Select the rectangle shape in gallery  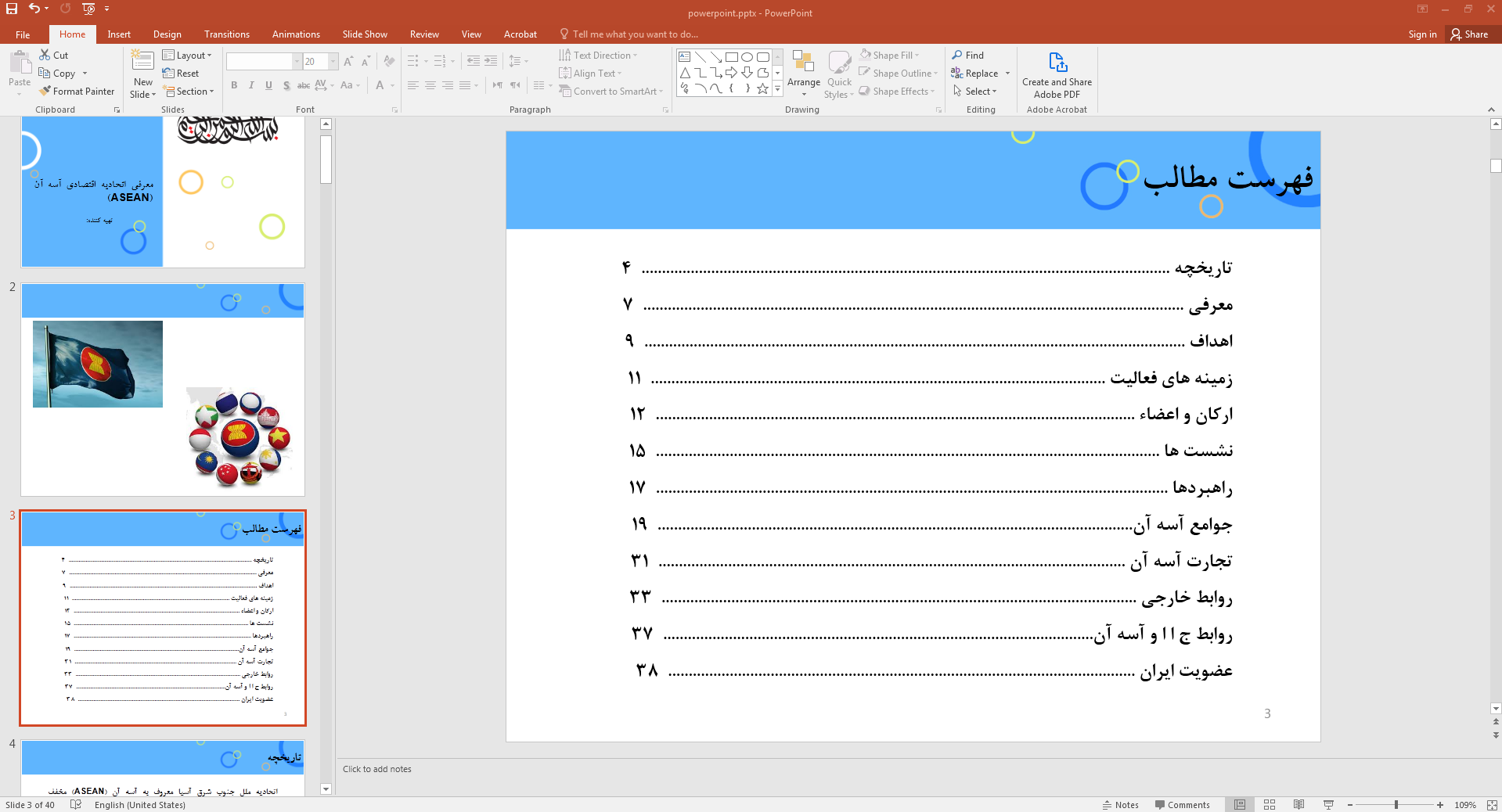(x=732, y=56)
